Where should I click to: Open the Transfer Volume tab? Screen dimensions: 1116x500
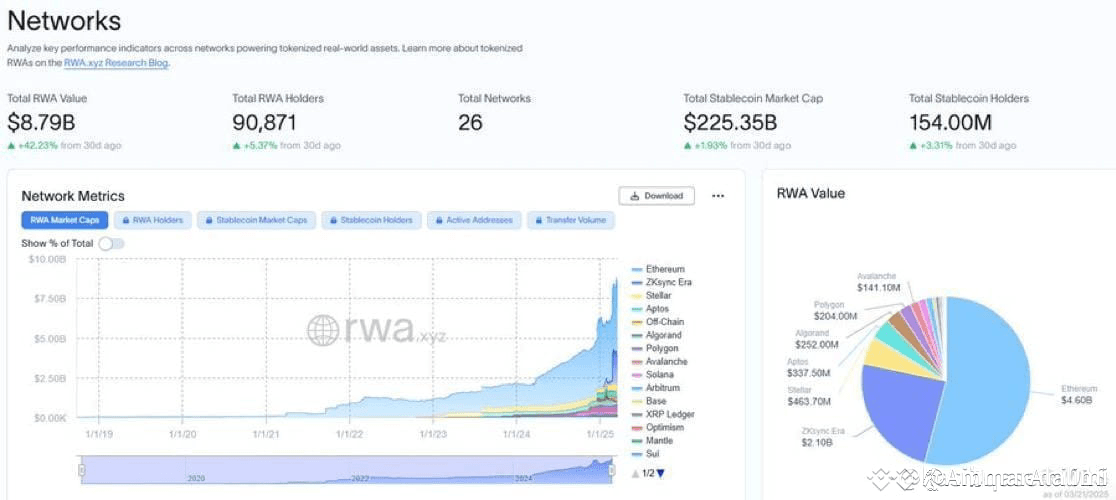click(x=571, y=220)
